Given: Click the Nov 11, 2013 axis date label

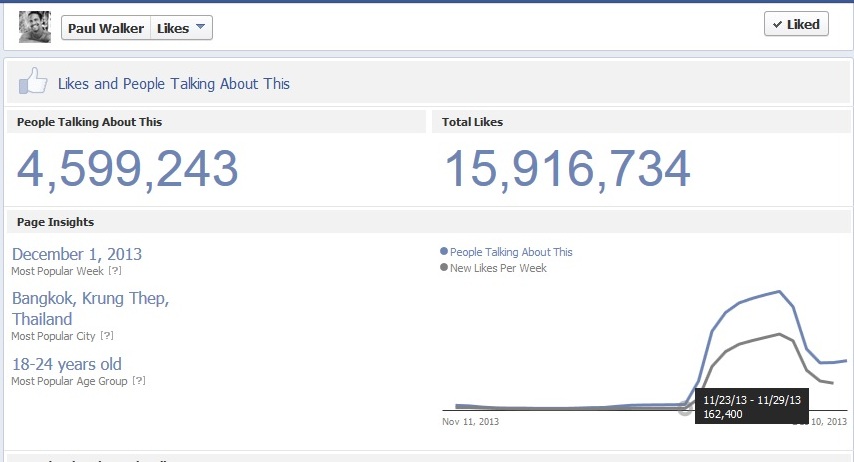Looking at the screenshot, I should coord(470,422).
